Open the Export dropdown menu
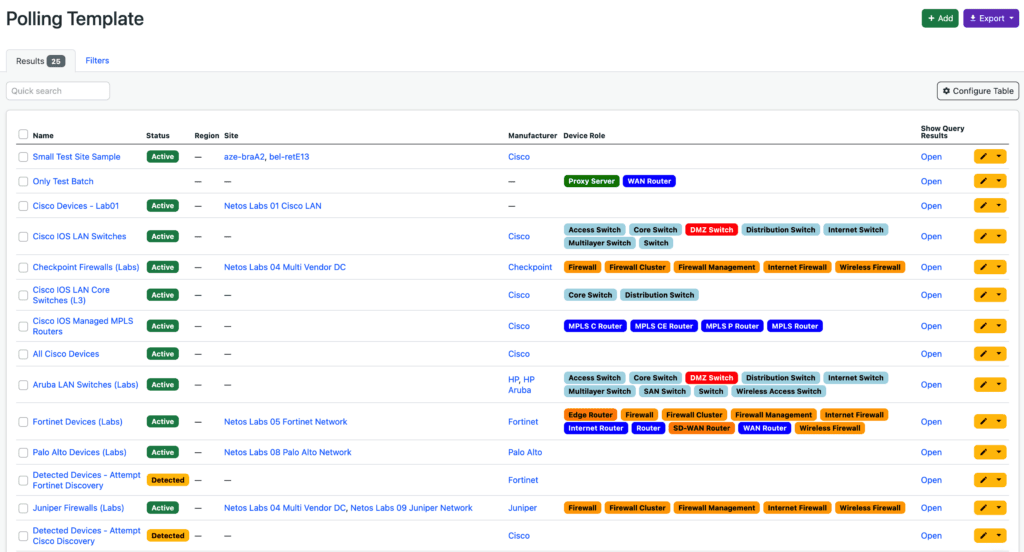The width and height of the screenshot is (1024, 552). coord(990,18)
